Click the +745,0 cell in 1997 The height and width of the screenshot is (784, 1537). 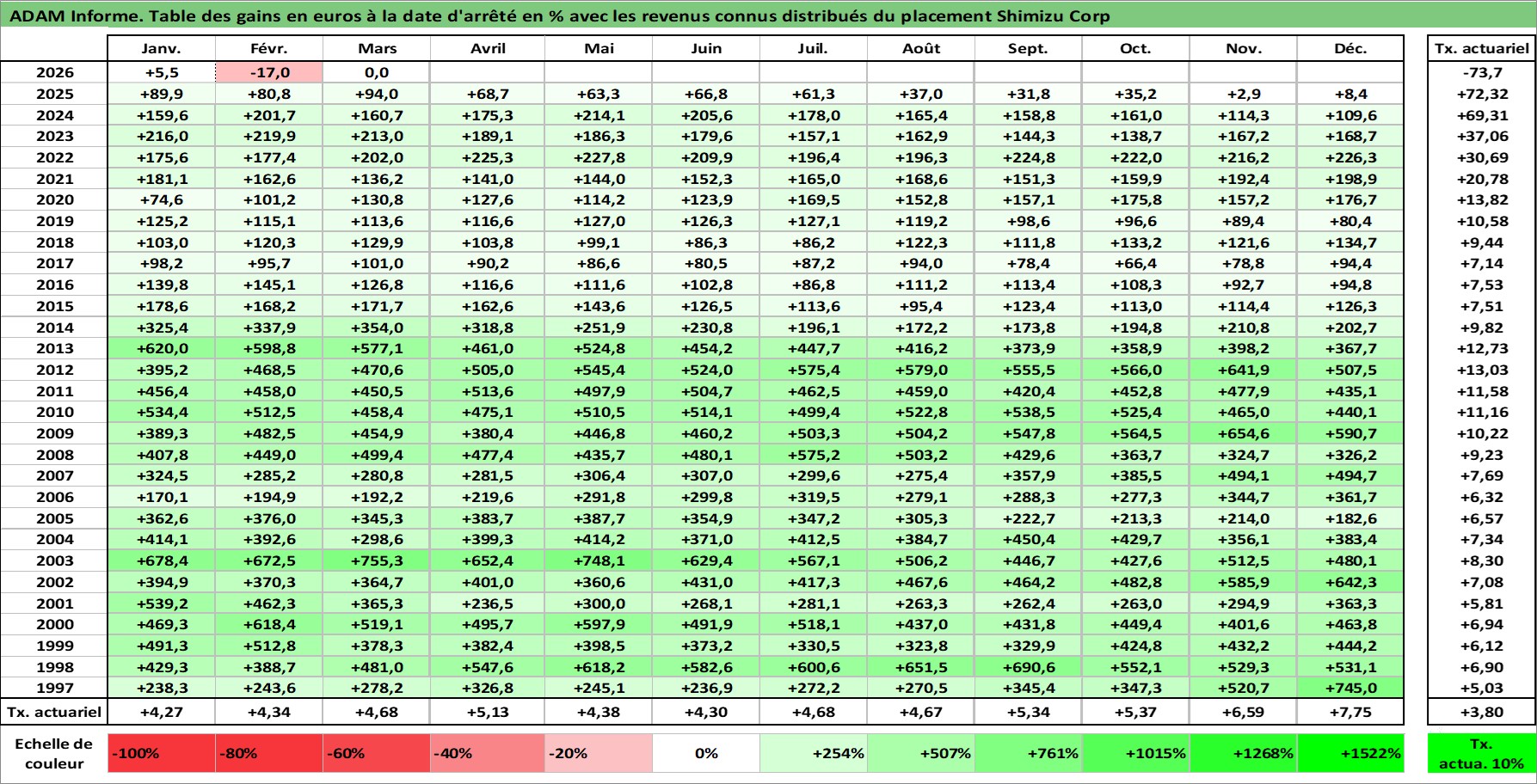(1350, 688)
